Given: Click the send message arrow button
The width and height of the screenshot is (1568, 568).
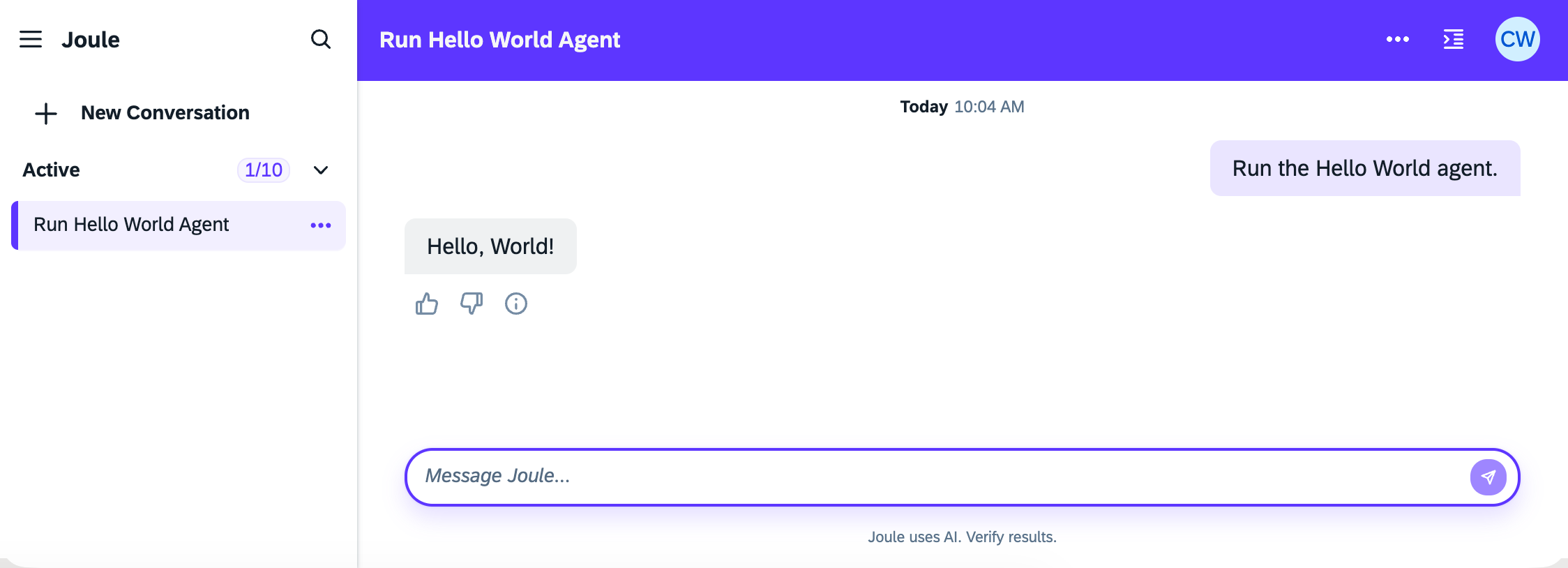Looking at the screenshot, I should click(1488, 477).
